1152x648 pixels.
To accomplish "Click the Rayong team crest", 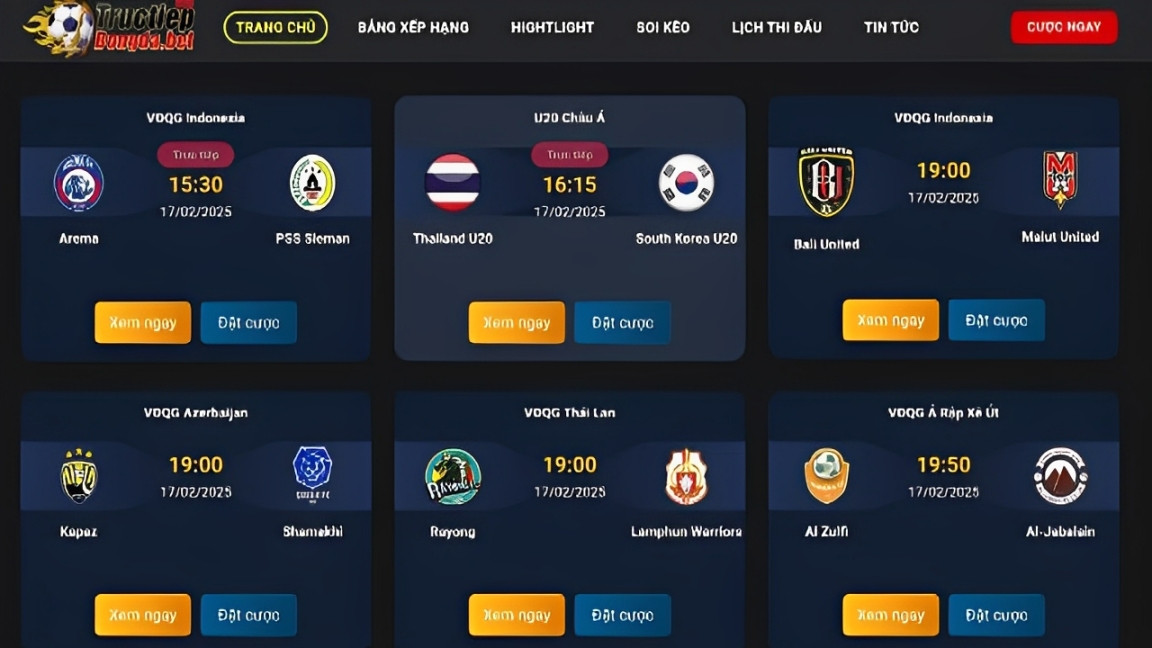I will [453, 477].
